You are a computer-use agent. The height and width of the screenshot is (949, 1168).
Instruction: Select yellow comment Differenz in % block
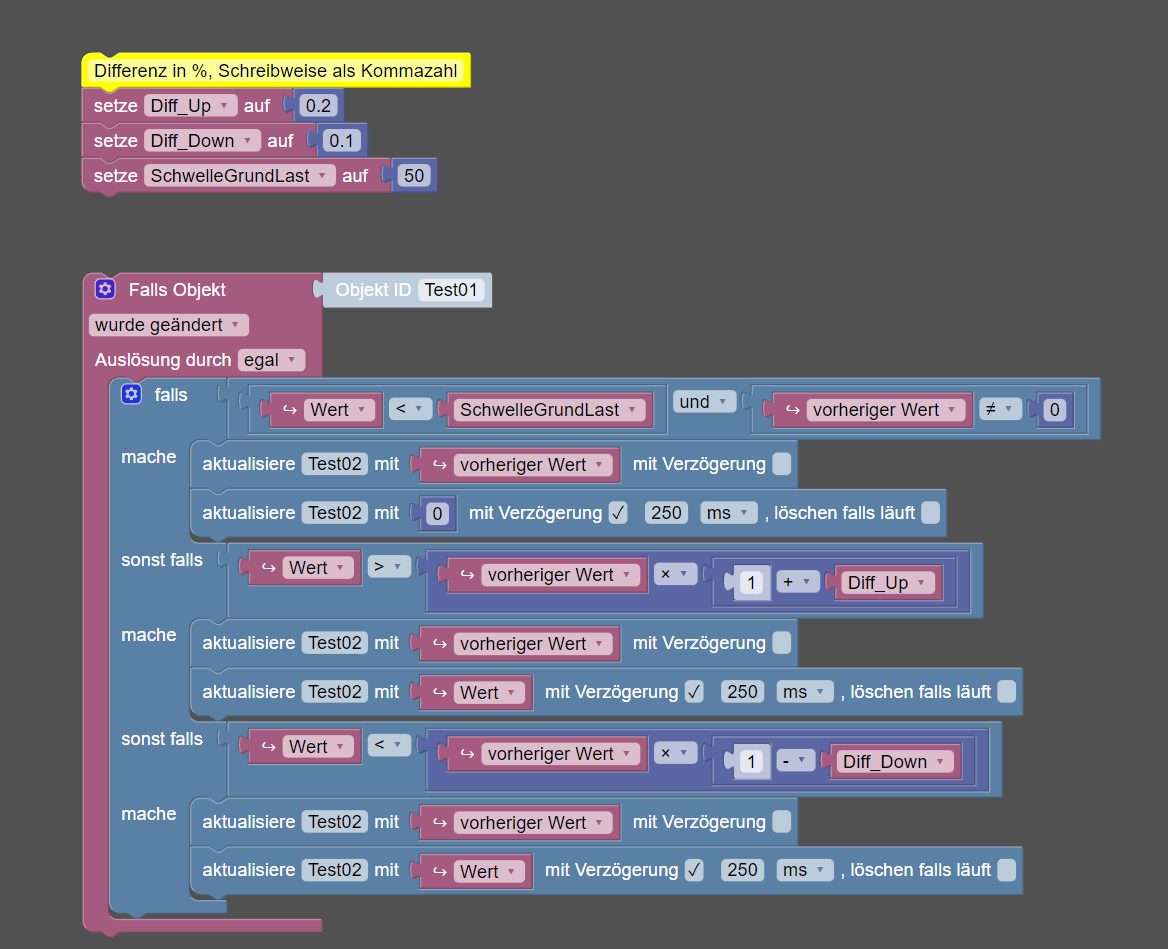[x=276, y=71]
